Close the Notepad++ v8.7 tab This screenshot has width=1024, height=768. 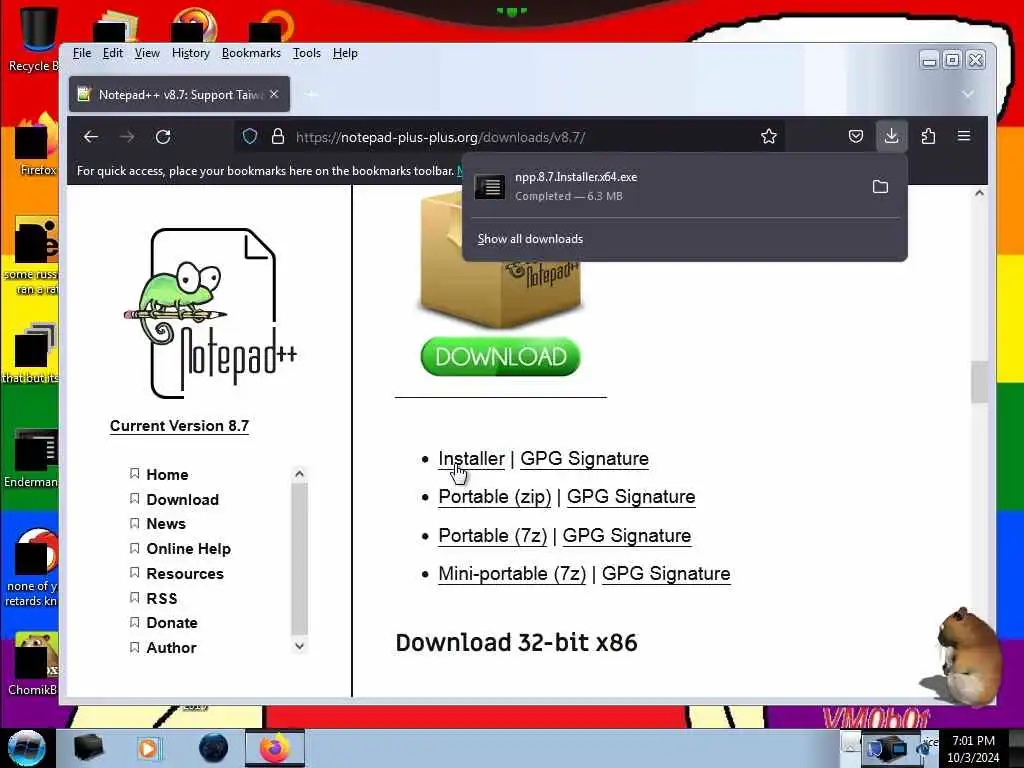[274, 94]
